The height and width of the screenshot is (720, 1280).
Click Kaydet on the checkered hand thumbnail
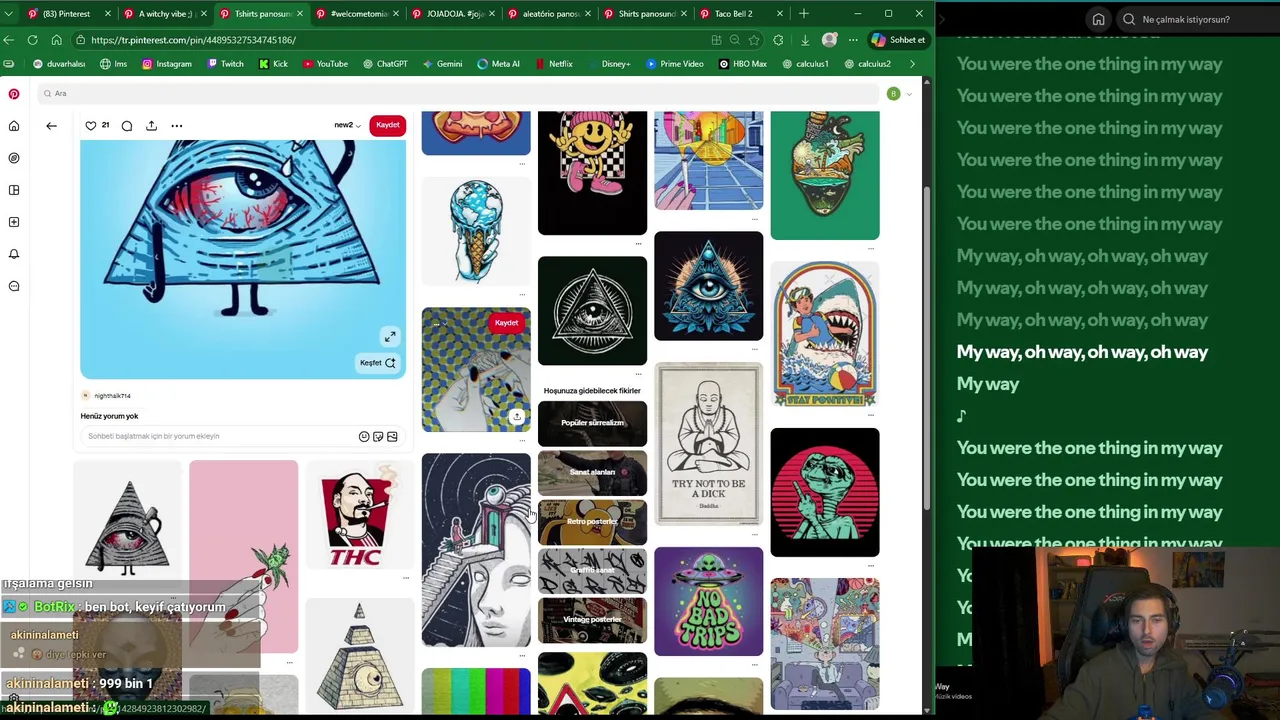[506, 323]
